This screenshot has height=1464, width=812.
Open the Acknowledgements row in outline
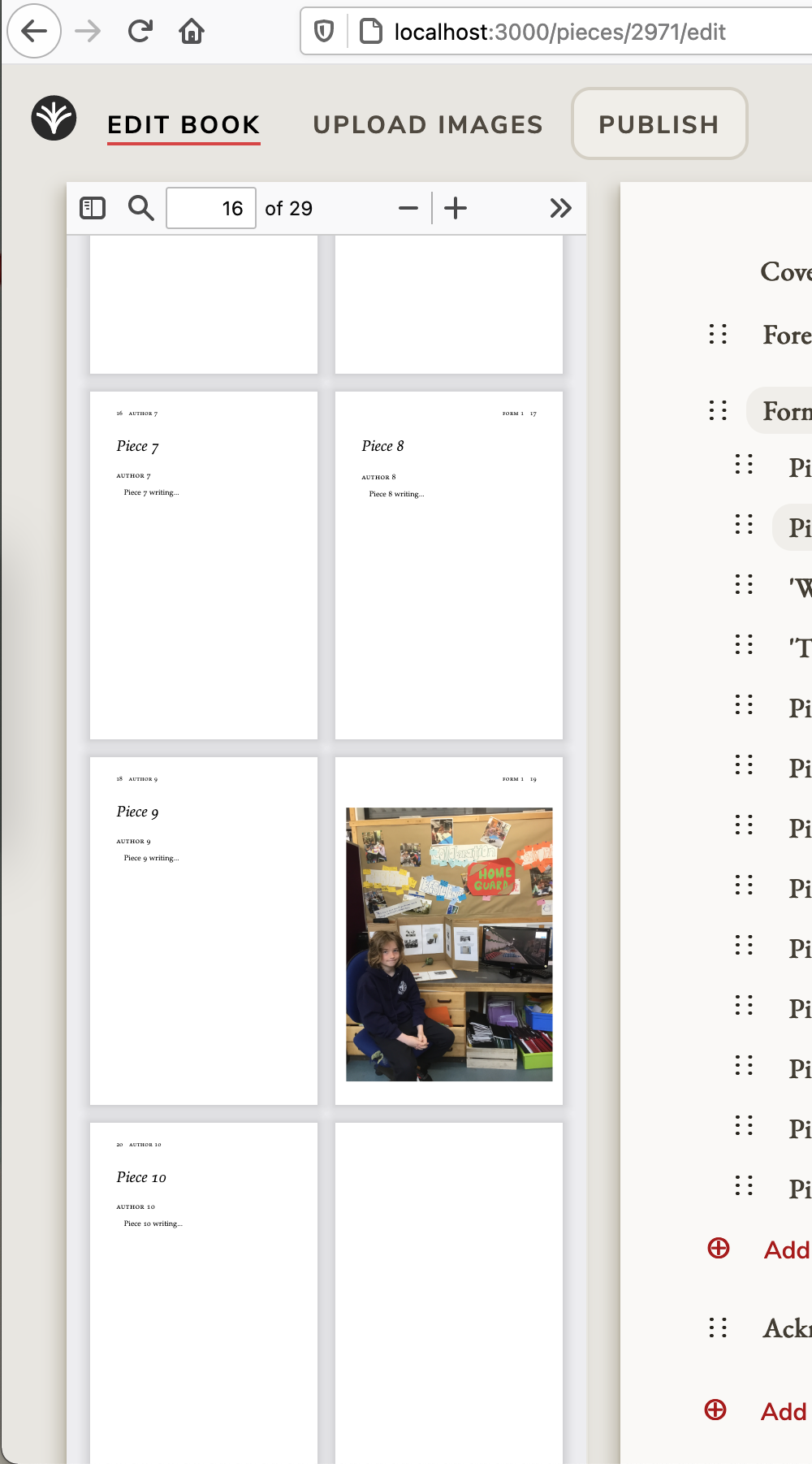tap(786, 1328)
